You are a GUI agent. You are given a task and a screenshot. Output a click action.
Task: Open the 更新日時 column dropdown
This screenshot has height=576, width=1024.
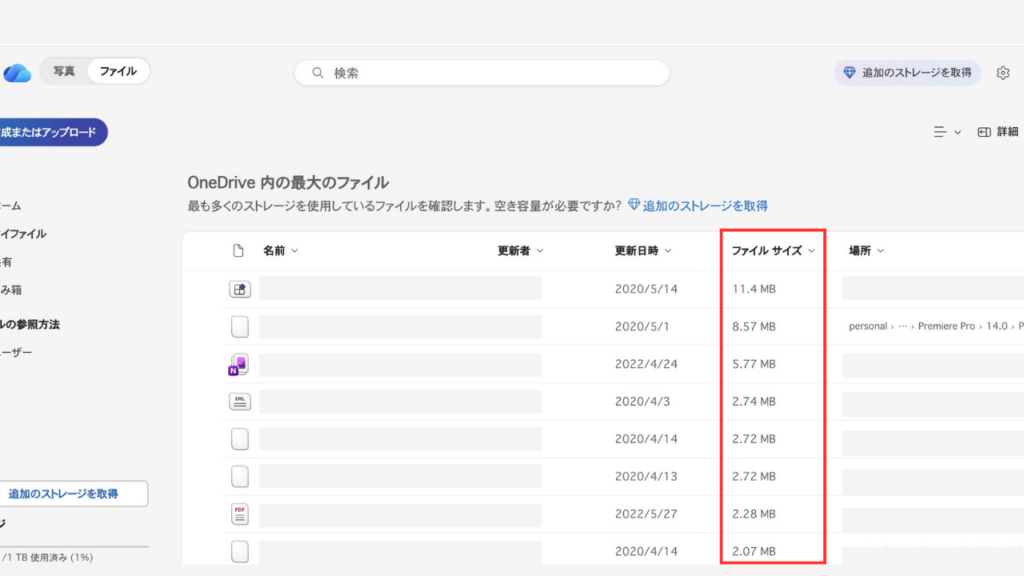tap(642, 251)
